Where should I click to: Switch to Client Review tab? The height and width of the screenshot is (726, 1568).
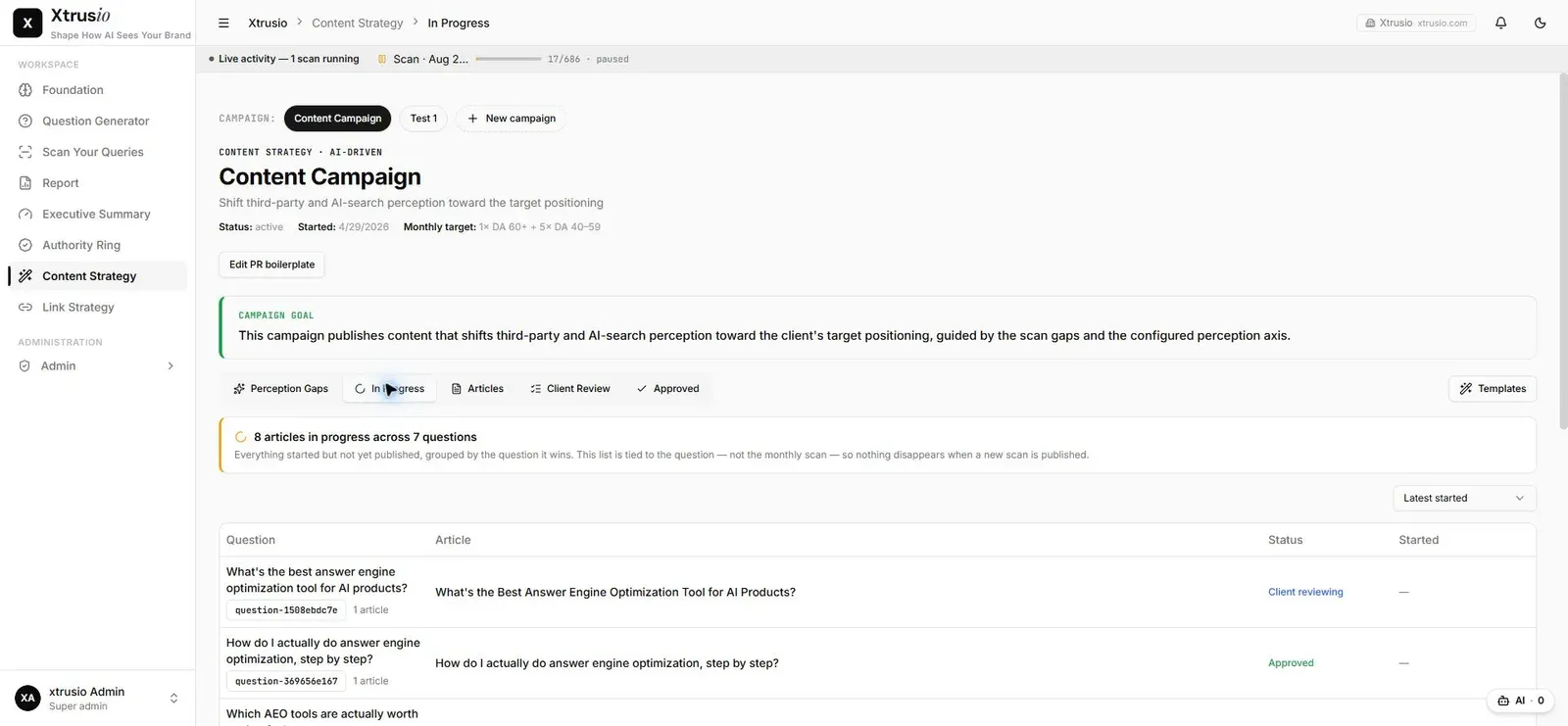click(569, 389)
